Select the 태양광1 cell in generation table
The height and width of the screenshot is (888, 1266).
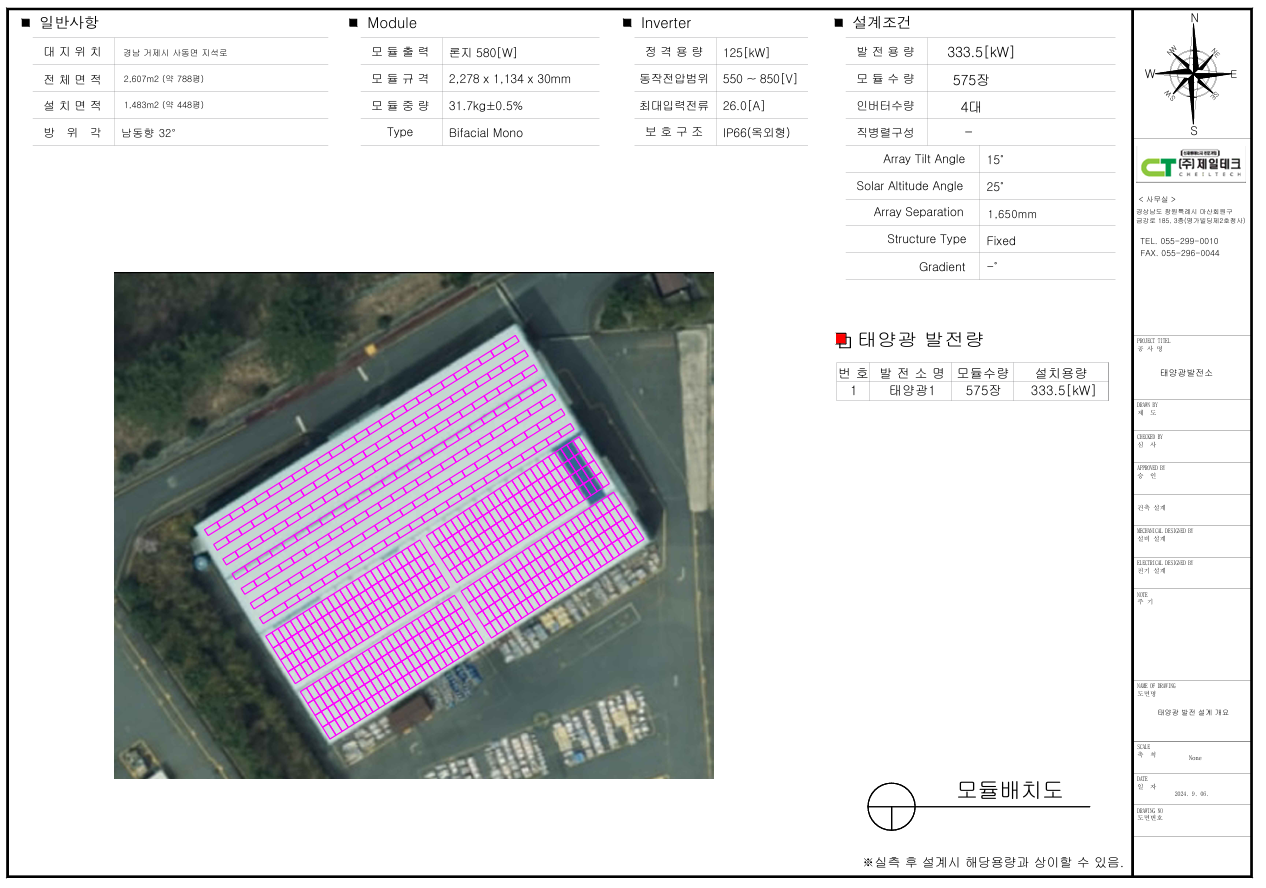pos(911,391)
